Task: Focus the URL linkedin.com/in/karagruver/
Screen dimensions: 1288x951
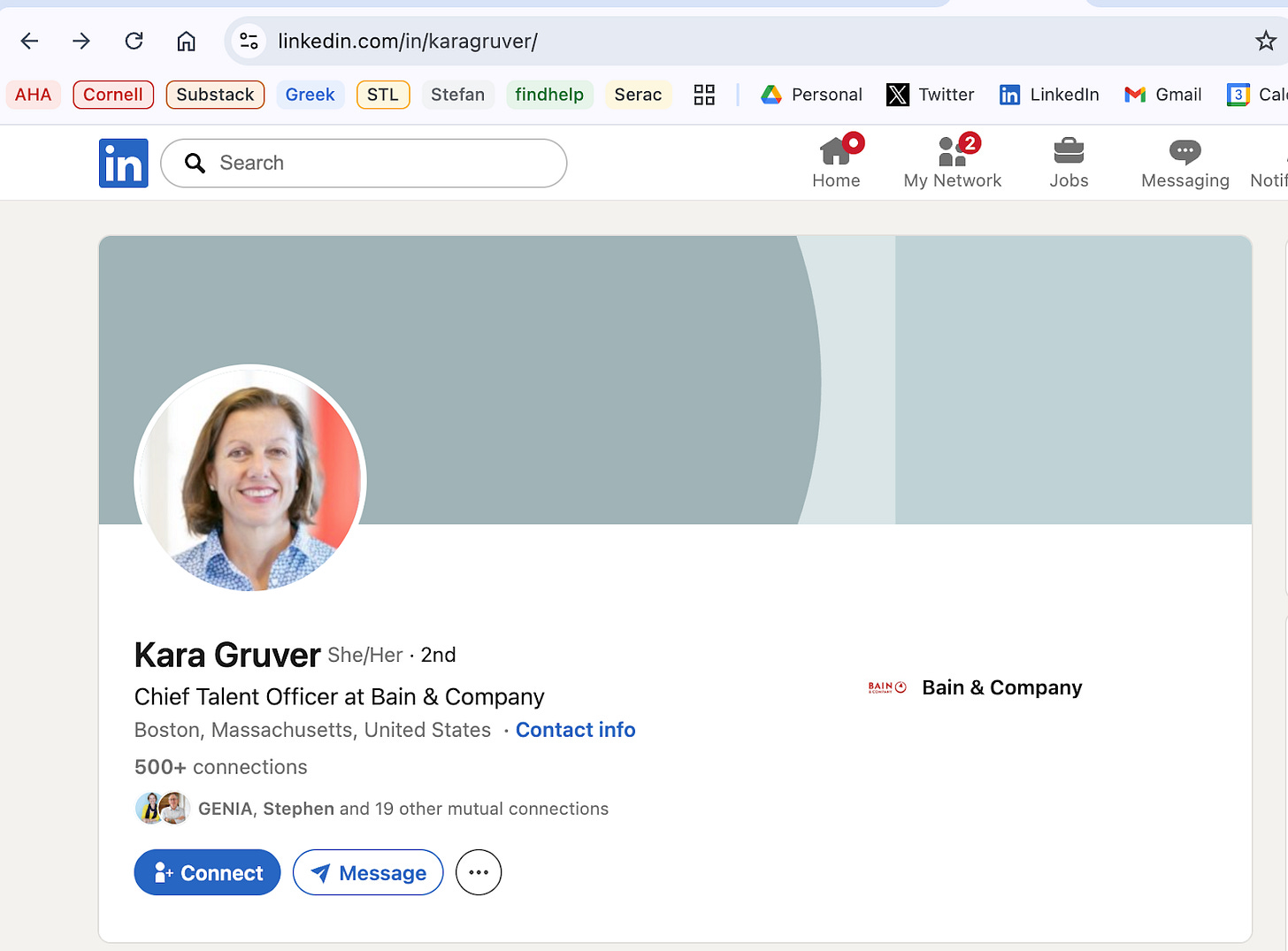Action: point(408,41)
